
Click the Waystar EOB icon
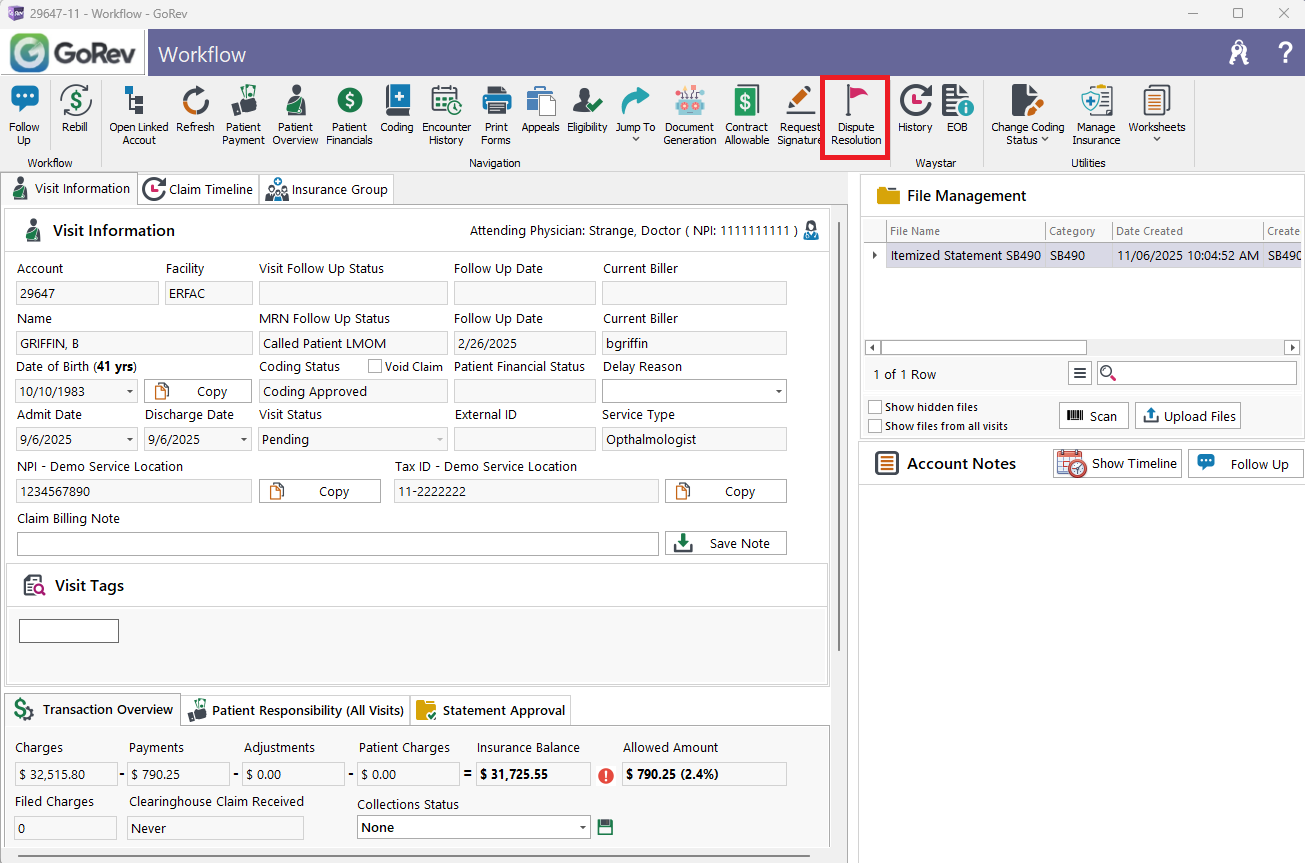tap(957, 109)
